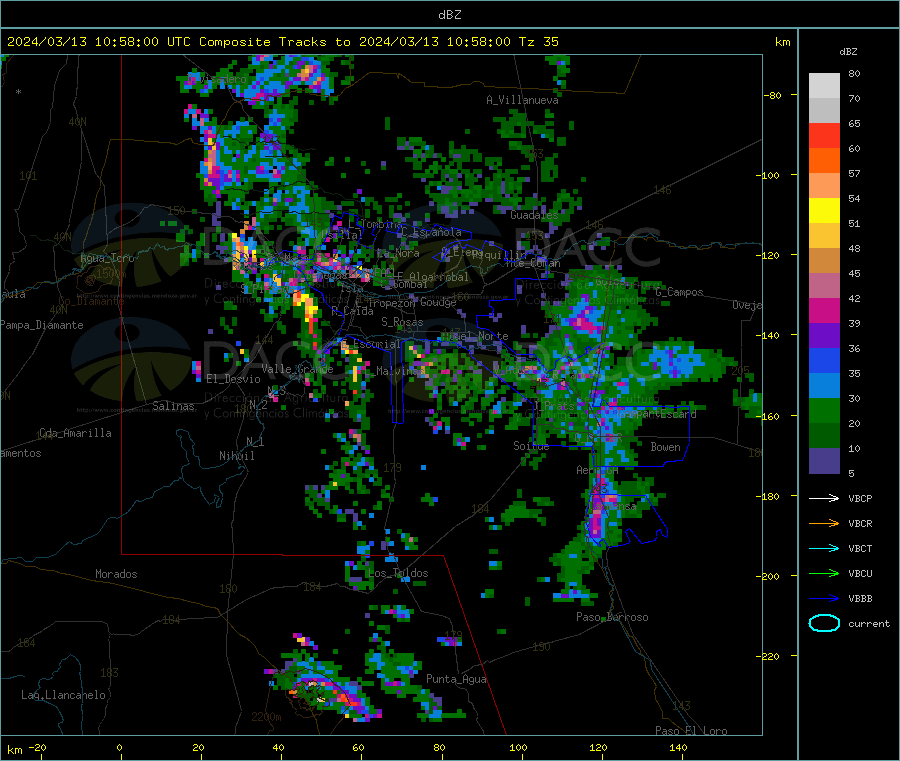Select the yellow swatch between 54 and 51
Screen dimensions: 900x761
point(824,211)
